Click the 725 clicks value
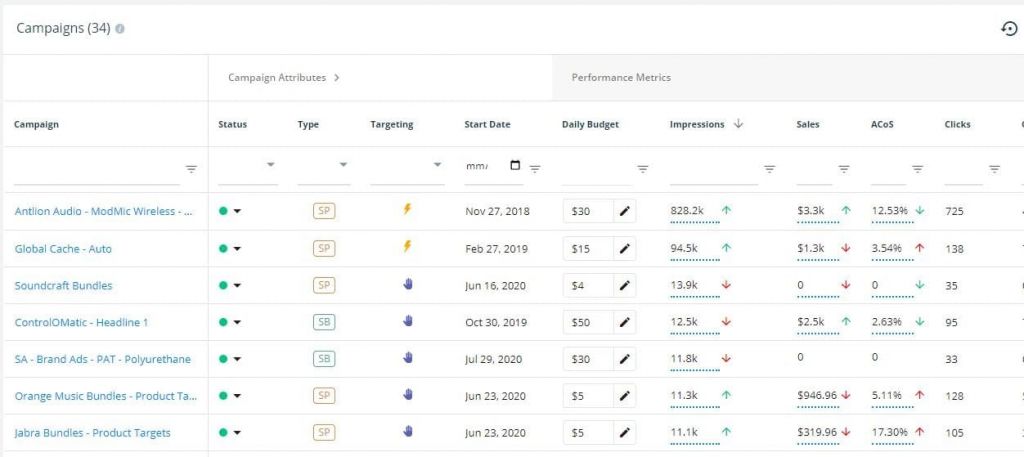 954,212
